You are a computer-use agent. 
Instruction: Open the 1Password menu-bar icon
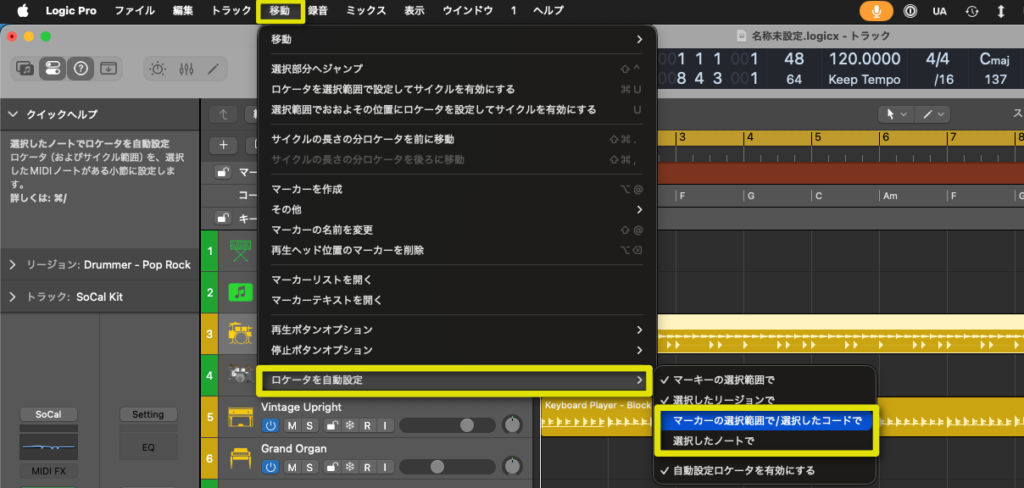click(x=910, y=11)
